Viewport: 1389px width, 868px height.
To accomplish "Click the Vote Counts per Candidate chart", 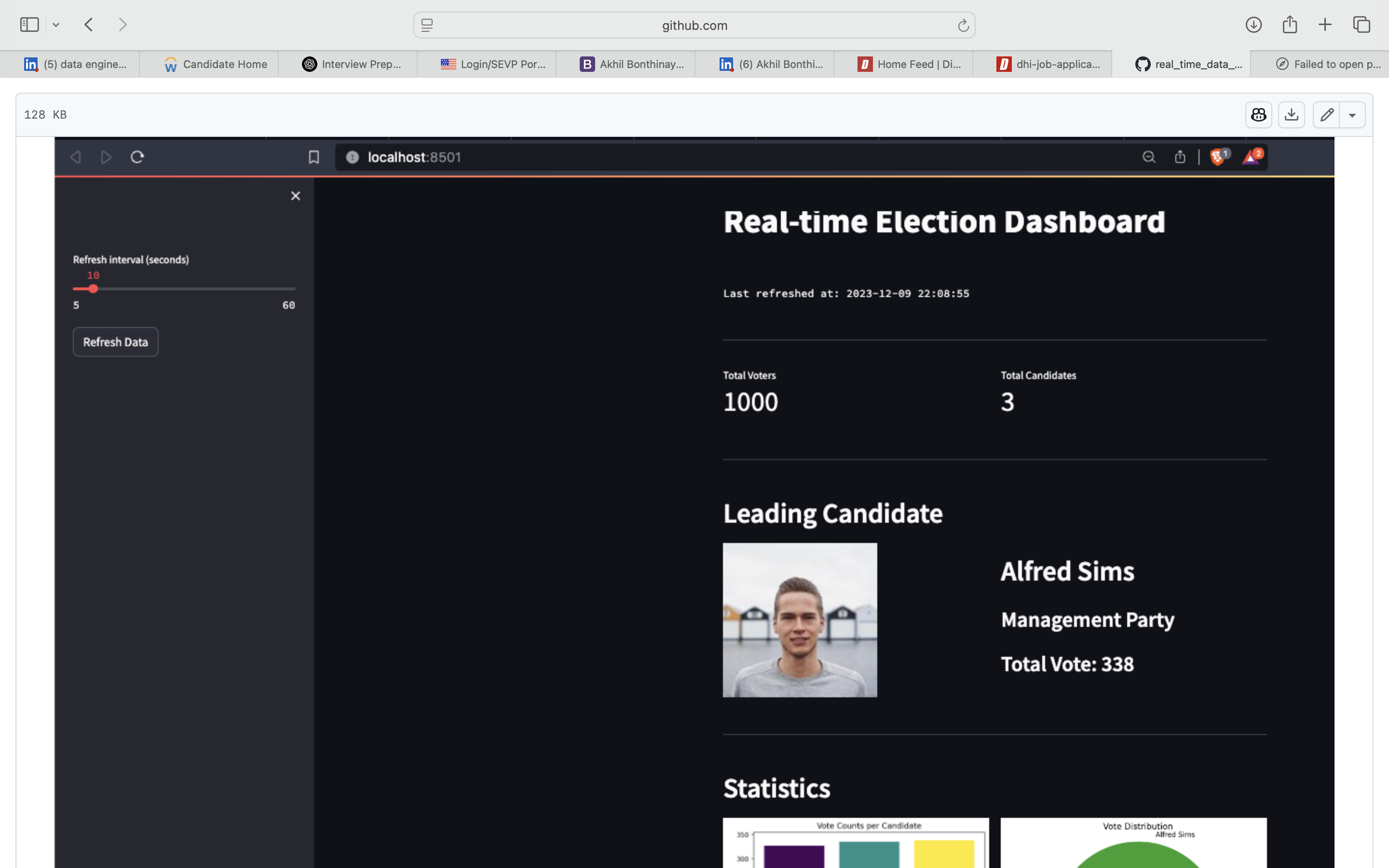I will (x=856, y=843).
